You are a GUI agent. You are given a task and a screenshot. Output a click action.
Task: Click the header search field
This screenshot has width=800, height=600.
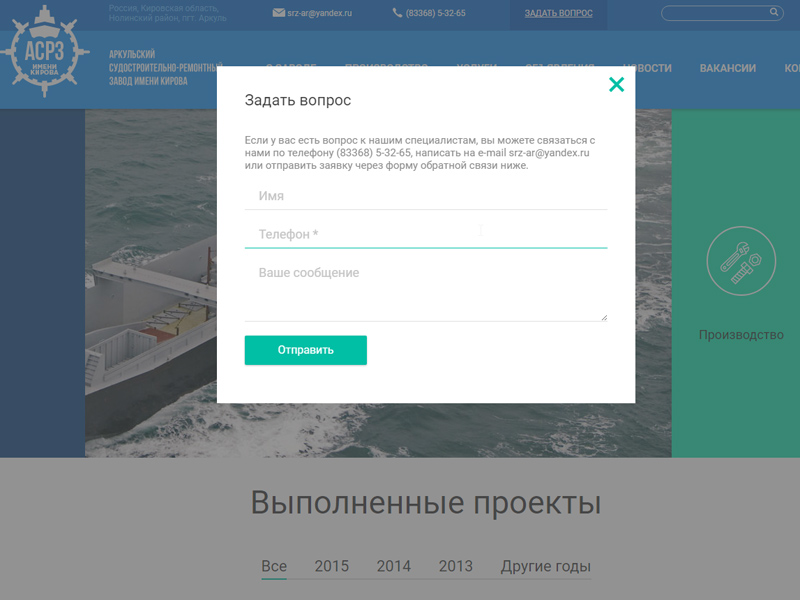(x=722, y=13)
